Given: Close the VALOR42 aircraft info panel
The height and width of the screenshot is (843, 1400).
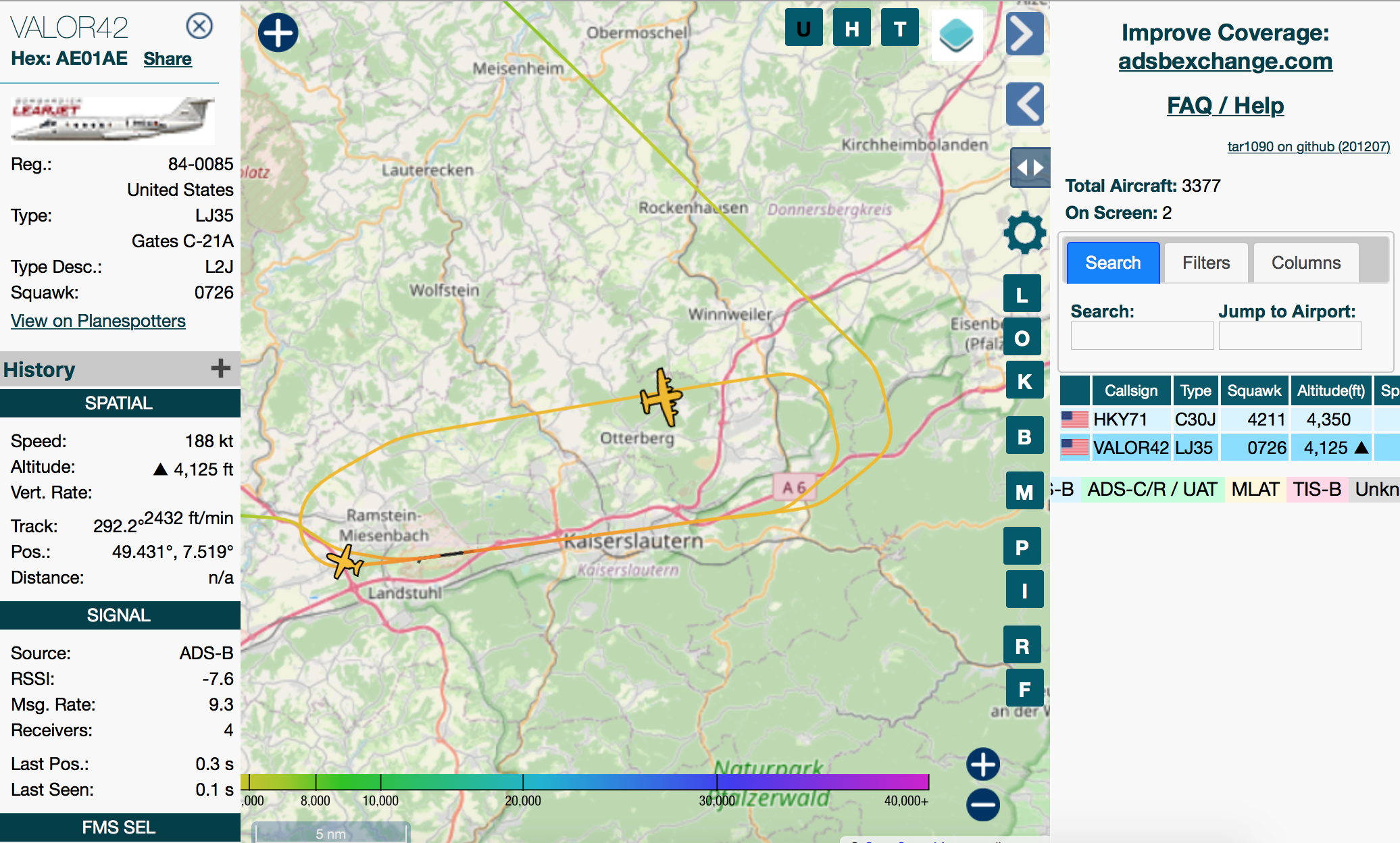Looking at the screenshot, I should (199, 26).
